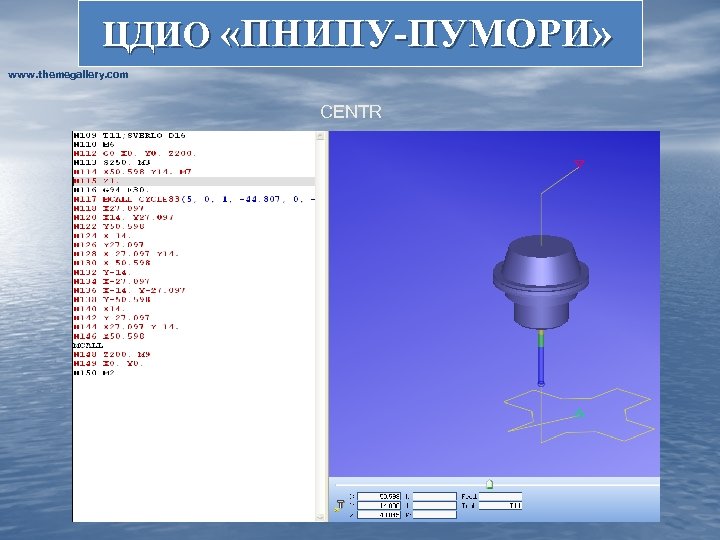Select line N150 M2

tap(94, 373)
